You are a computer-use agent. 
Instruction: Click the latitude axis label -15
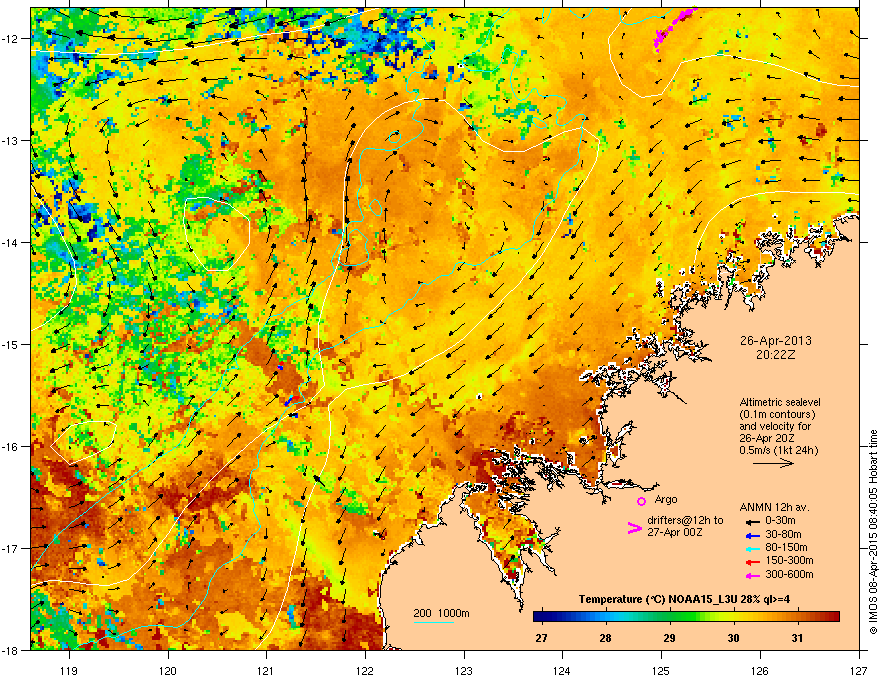click(10, 344)
